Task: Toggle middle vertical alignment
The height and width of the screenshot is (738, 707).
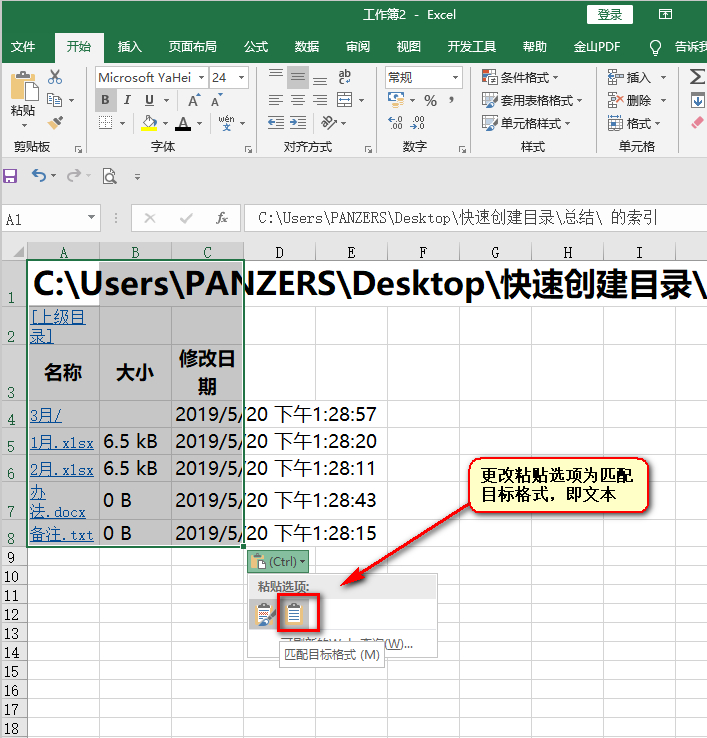Action: pyautogui.click(x=297, y=77)
